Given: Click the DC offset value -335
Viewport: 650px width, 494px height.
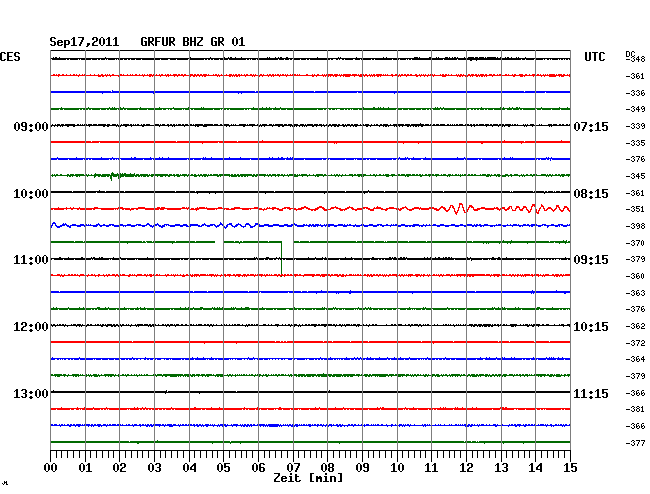Looking at the screenshot, I should (635, 143).
